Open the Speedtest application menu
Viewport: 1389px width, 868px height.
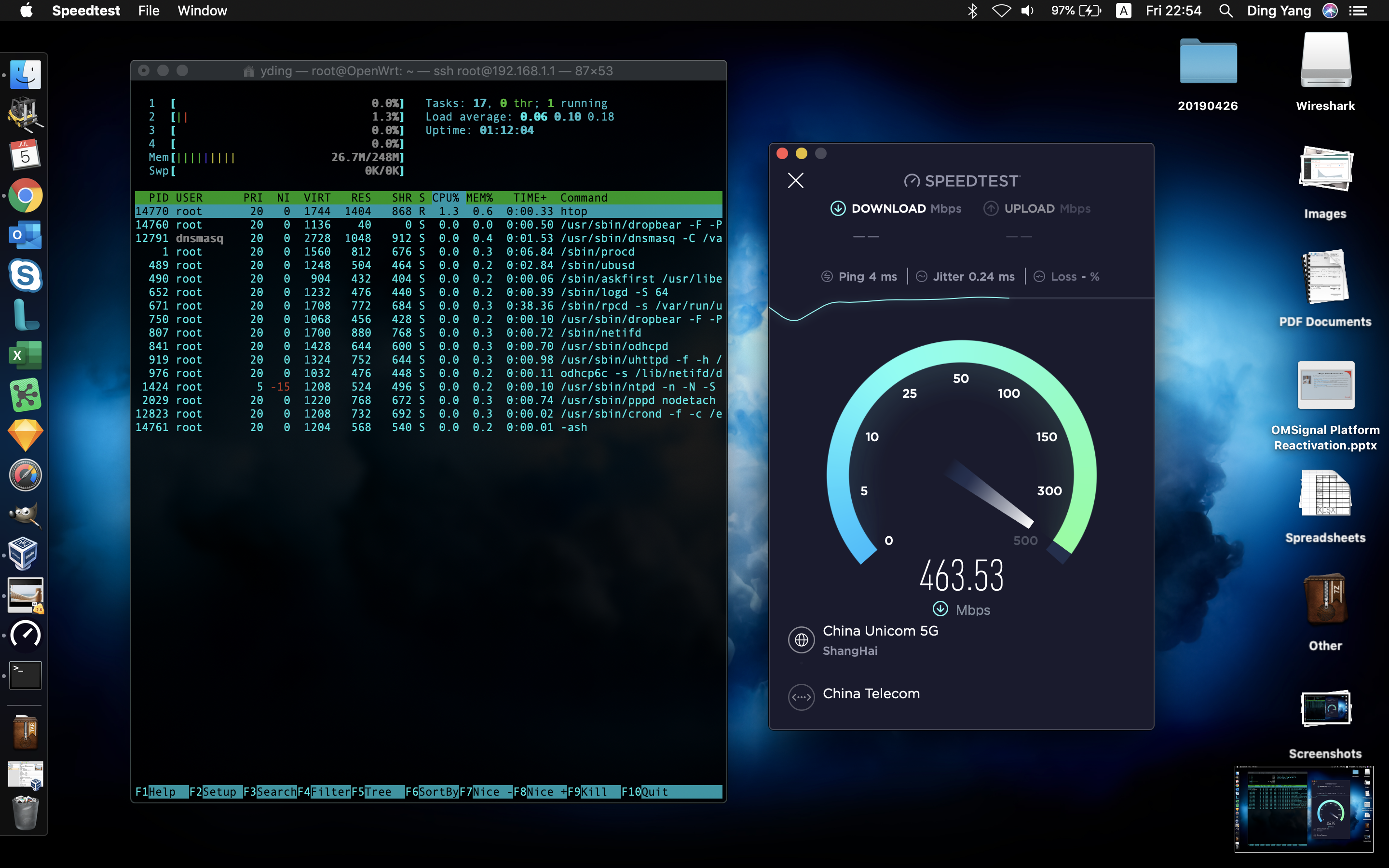point(86,11)
